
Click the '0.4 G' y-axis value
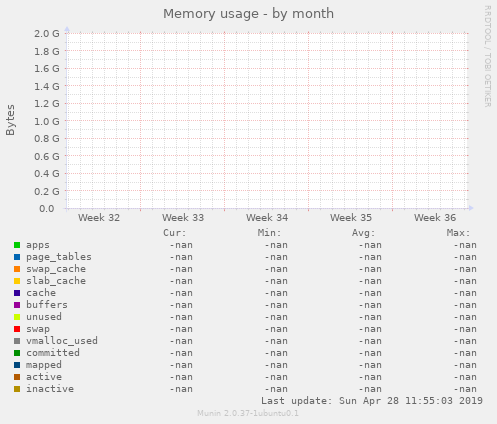click(x=47, y=174)
